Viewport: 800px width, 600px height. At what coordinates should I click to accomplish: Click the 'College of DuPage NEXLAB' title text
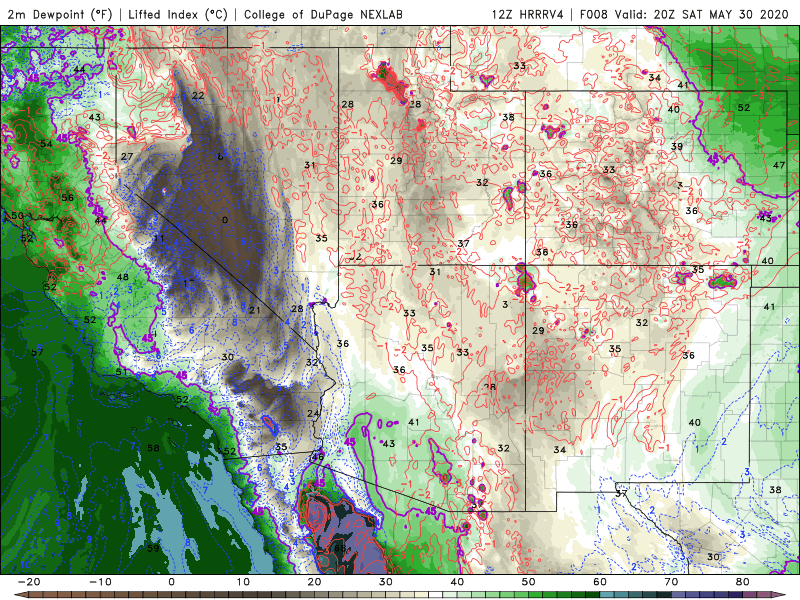point(323,14)
